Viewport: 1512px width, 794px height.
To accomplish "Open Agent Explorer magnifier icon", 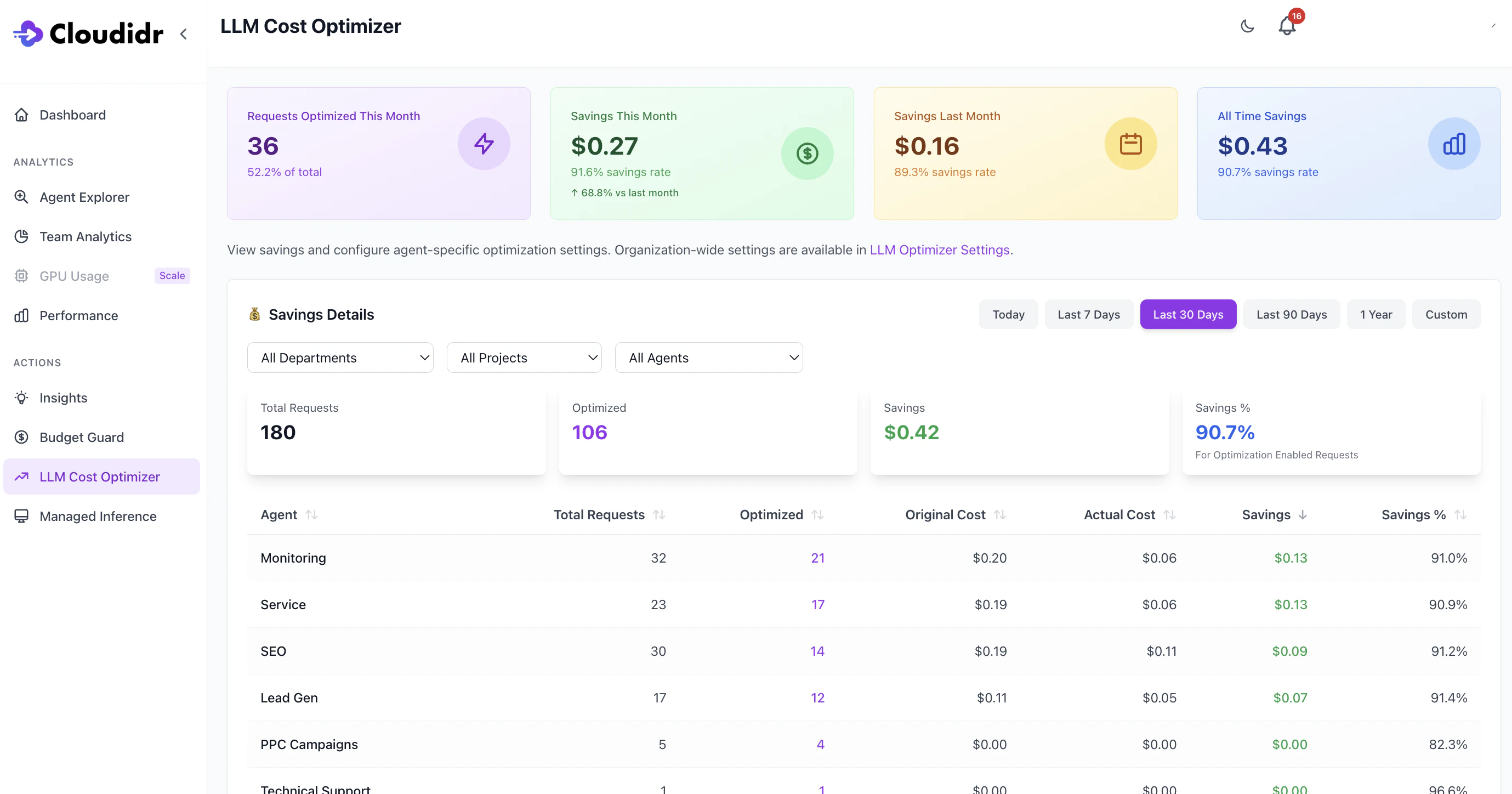I will 22,197.
